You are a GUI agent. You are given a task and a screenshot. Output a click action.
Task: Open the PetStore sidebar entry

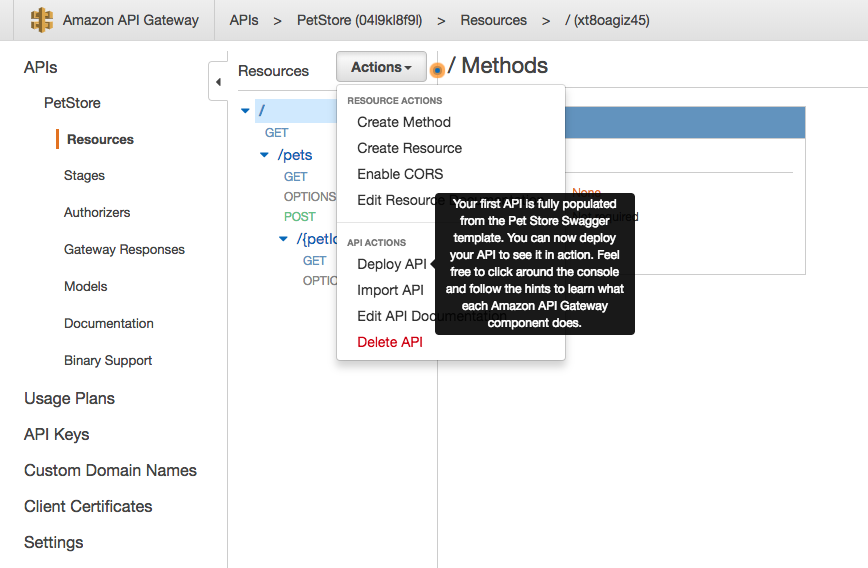72,103
